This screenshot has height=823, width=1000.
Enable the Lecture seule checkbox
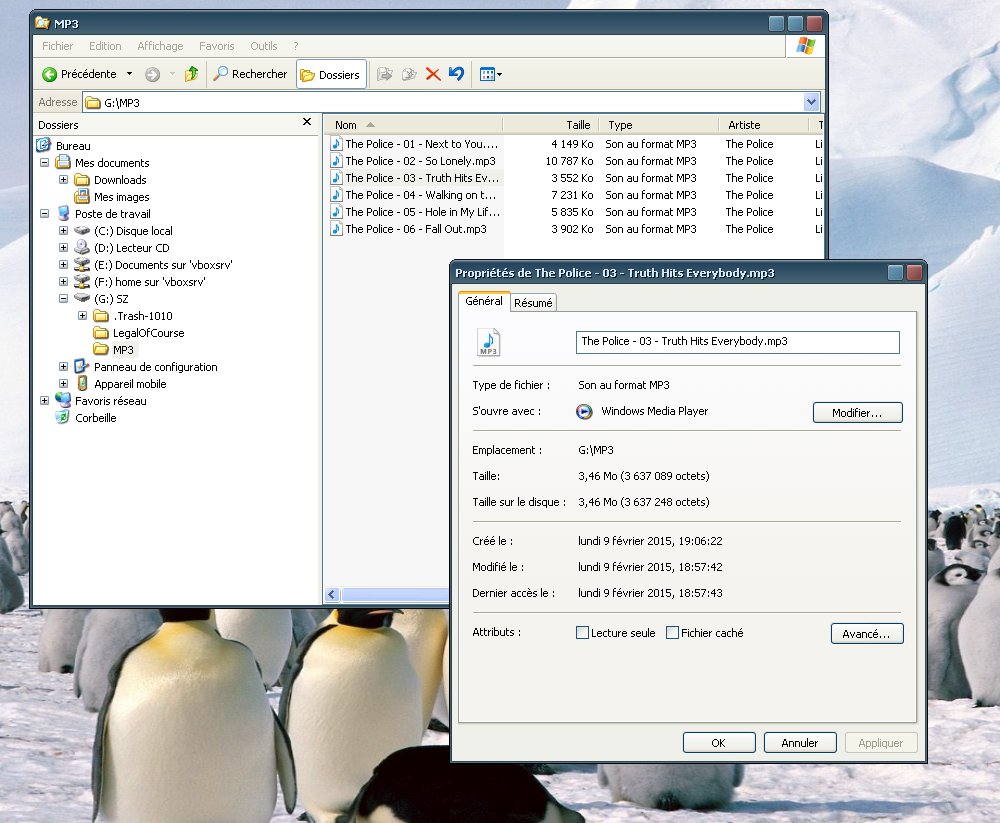582,633
